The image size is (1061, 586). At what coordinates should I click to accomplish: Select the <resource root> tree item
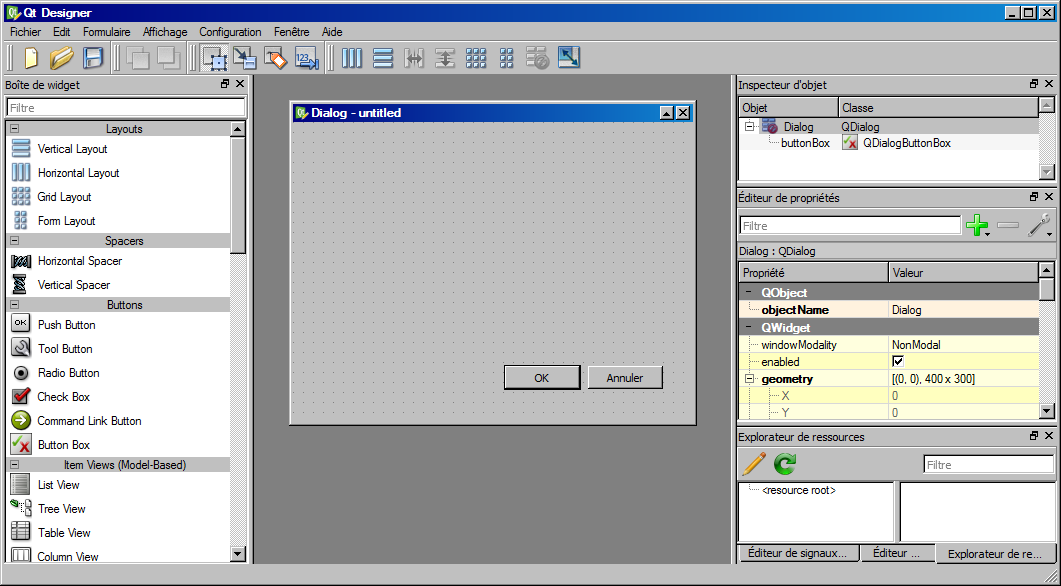pos(798,490)
